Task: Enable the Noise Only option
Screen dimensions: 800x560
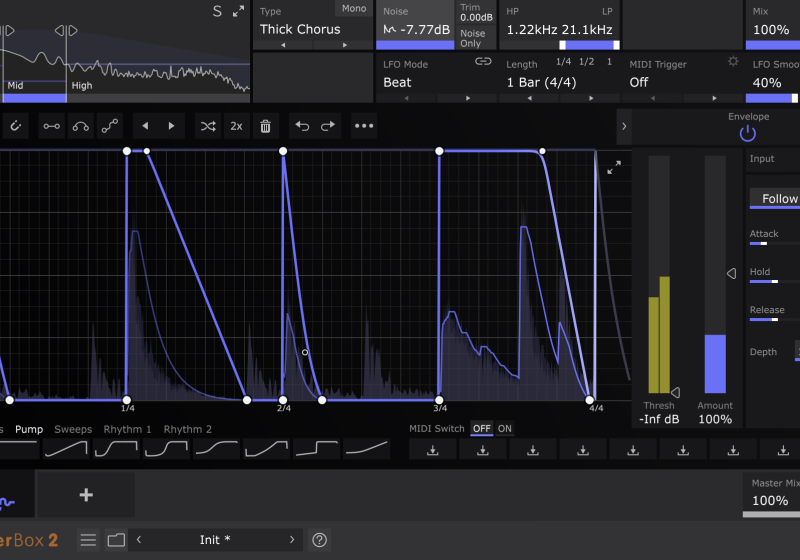Action: click(472, 38)
